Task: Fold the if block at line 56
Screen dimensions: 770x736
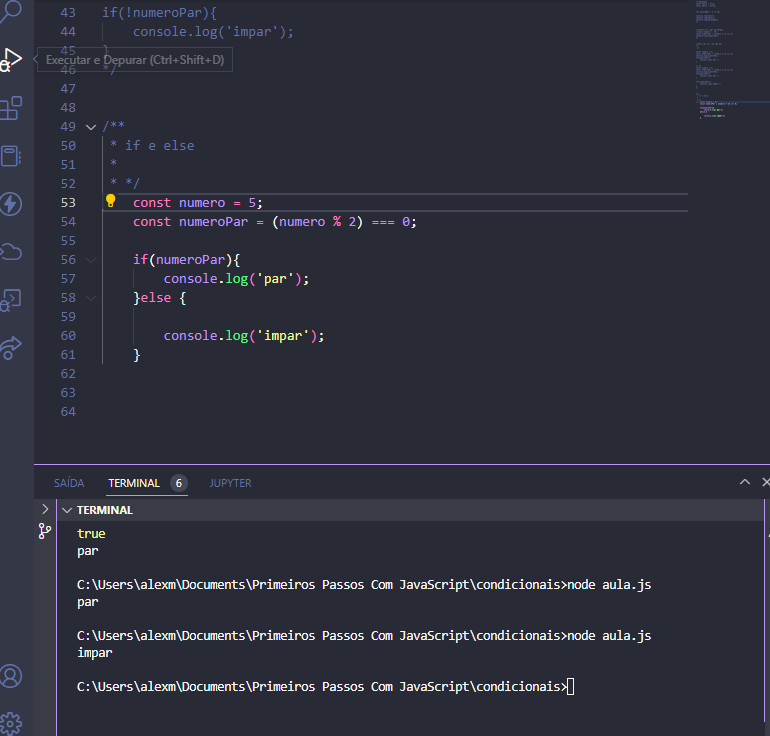Action: (x=91, y=260)
